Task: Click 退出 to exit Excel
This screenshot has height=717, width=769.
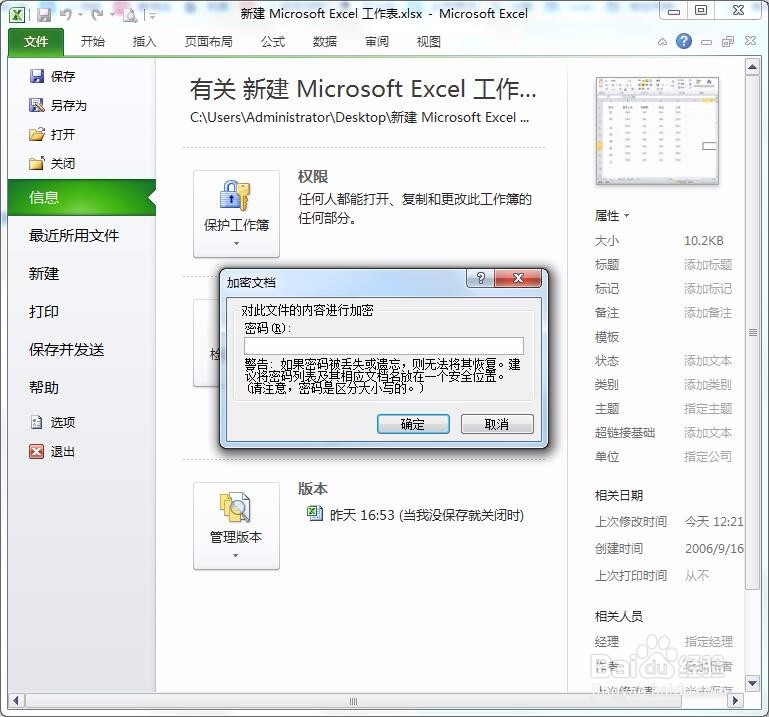Action: point(52,451)
